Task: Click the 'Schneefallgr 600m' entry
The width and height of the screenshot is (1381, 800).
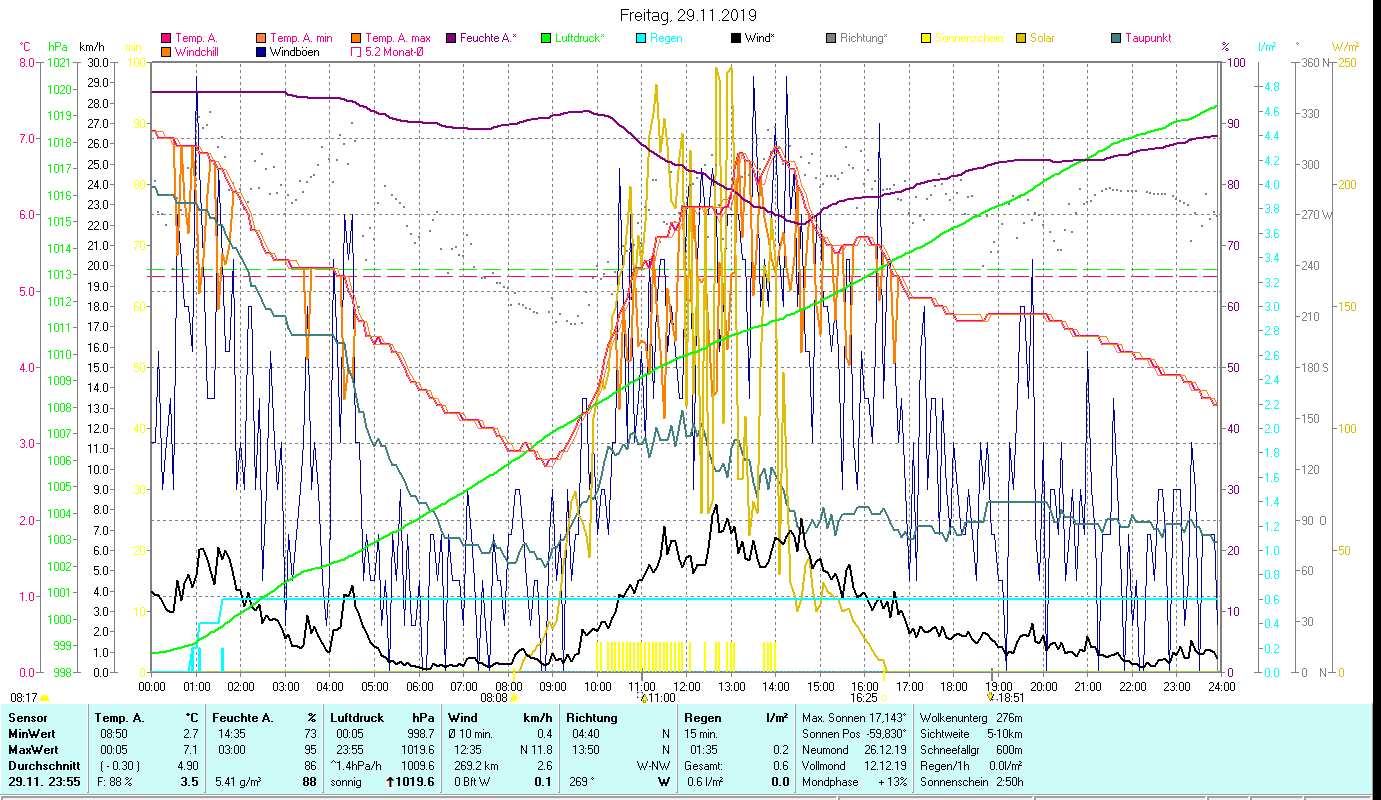Action: tap(971, 750)
